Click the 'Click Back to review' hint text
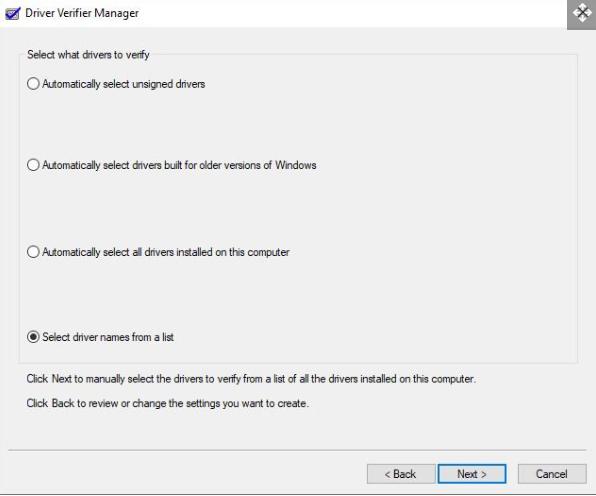 167,403
